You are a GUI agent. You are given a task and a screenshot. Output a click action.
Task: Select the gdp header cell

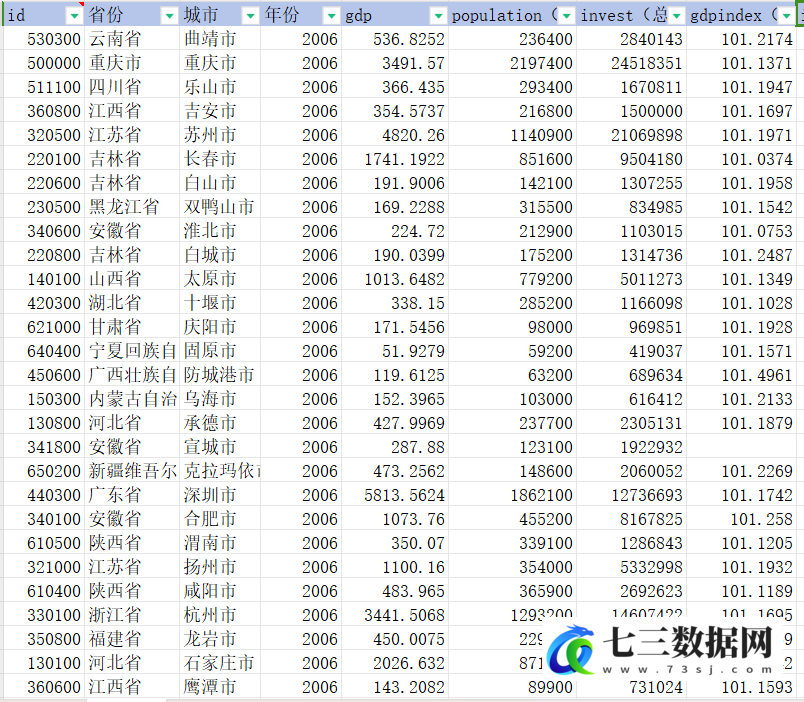pos(395,15)
